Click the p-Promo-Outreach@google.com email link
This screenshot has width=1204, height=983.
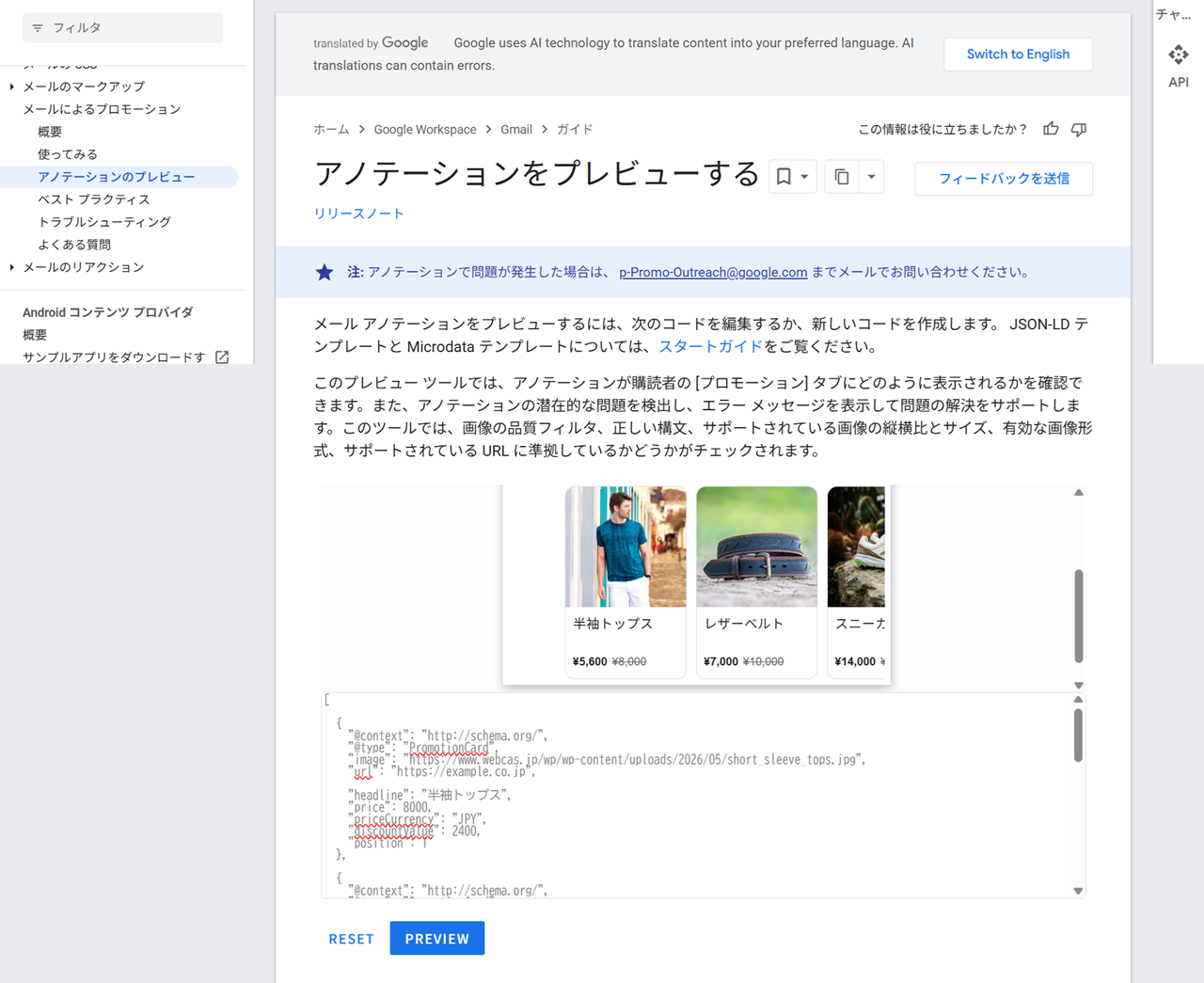pyautogui.click(x=713, y=272)
